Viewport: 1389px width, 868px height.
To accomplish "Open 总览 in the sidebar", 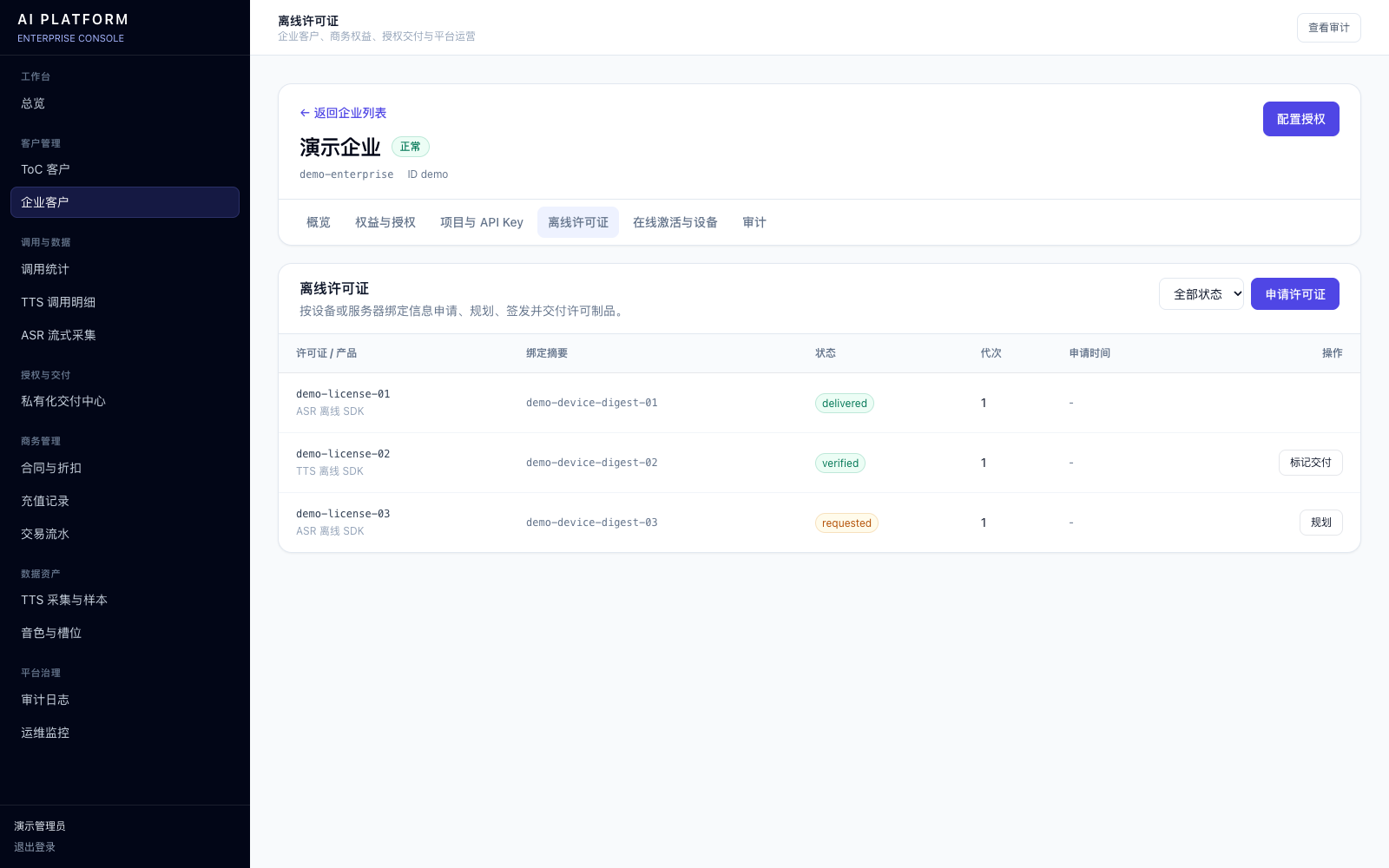I will click(125, 103).
